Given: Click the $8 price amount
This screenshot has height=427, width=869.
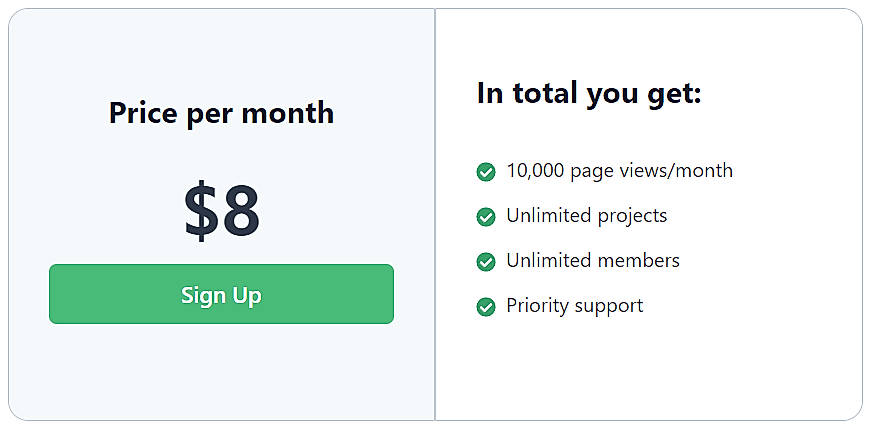Looking at the screenshot, I should 222,211.
